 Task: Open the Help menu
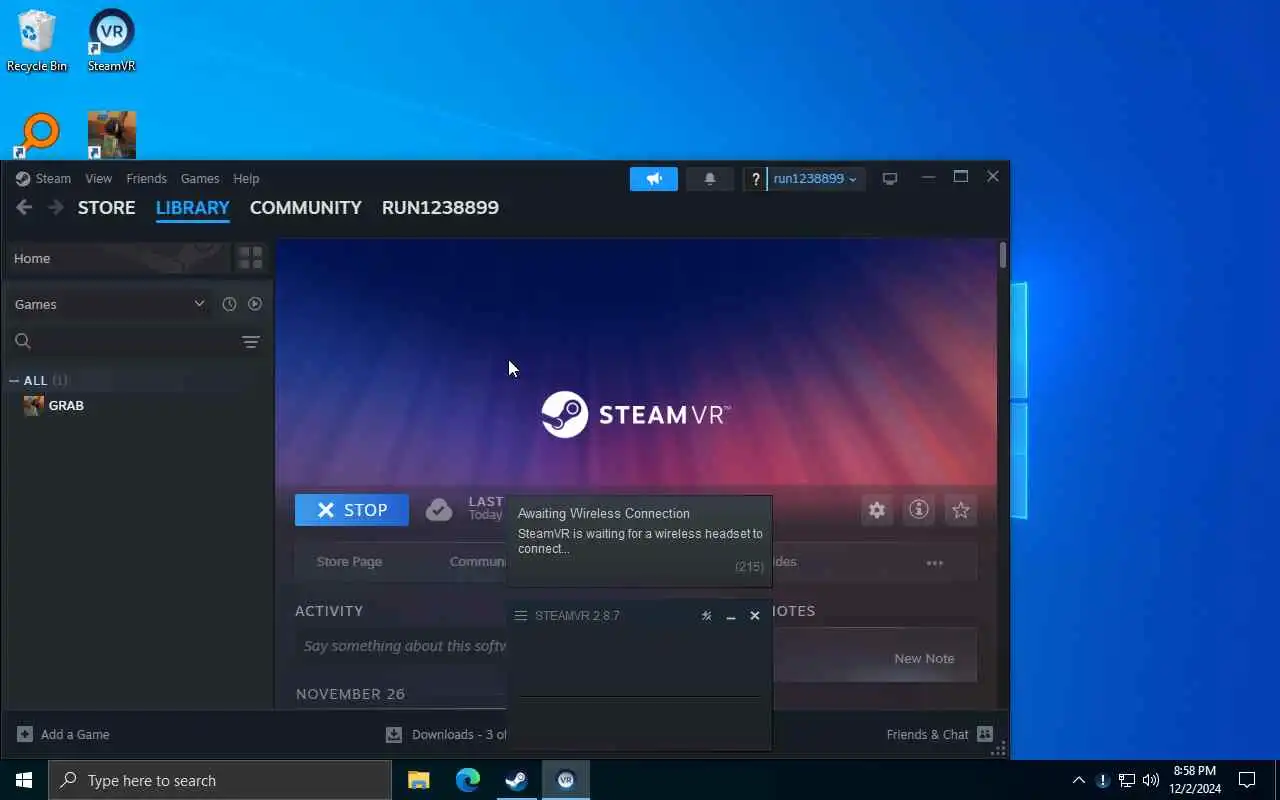point(246,178)
